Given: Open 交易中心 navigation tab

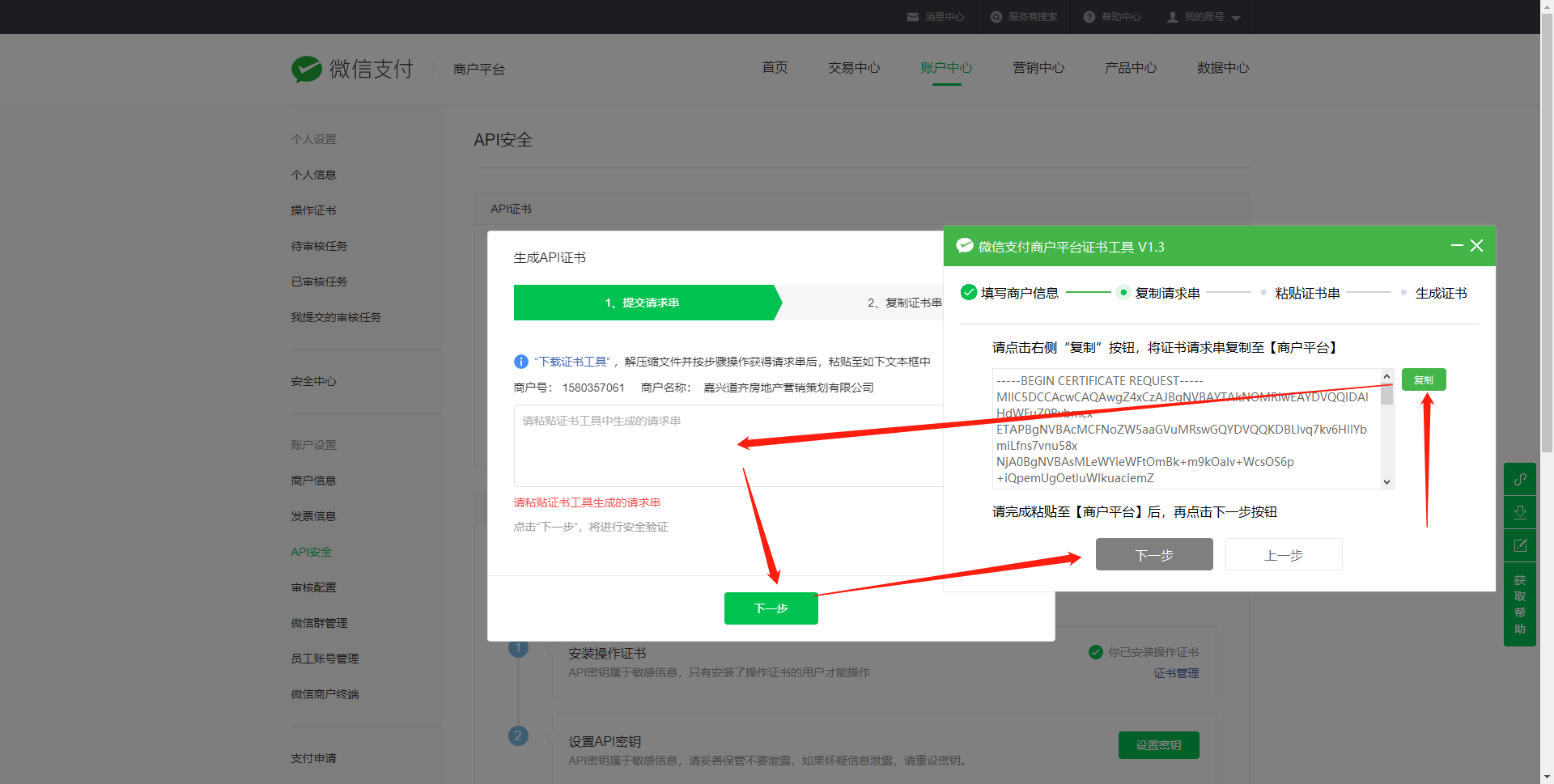Looking at the screenshot, I should coord(854,68).
